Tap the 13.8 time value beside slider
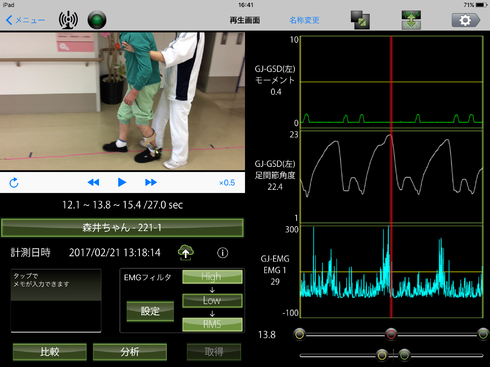Image resolution: width=490 pixels, height=367 pixels. 267,334
